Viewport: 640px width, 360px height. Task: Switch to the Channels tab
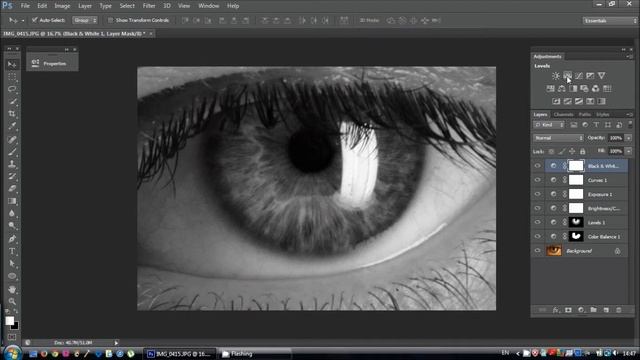coord(564,115)
